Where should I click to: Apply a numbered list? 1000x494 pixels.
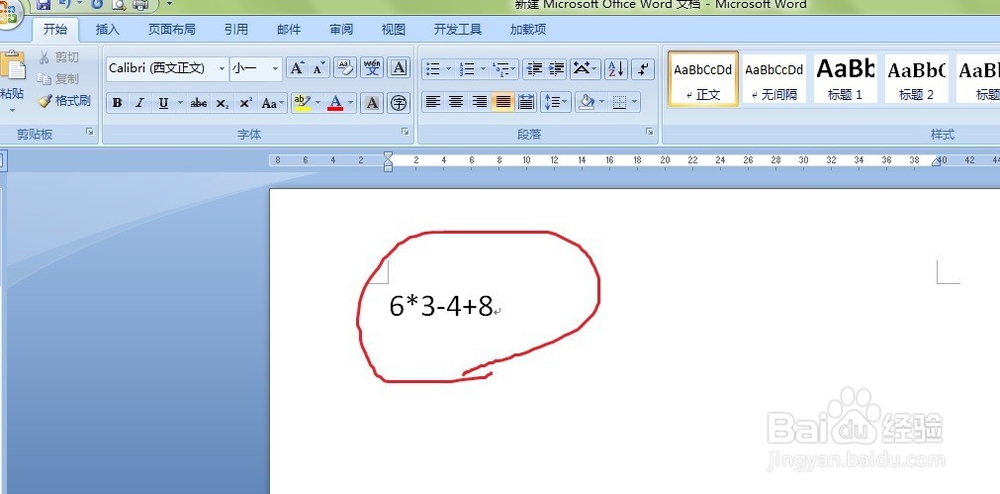point(467,68)
